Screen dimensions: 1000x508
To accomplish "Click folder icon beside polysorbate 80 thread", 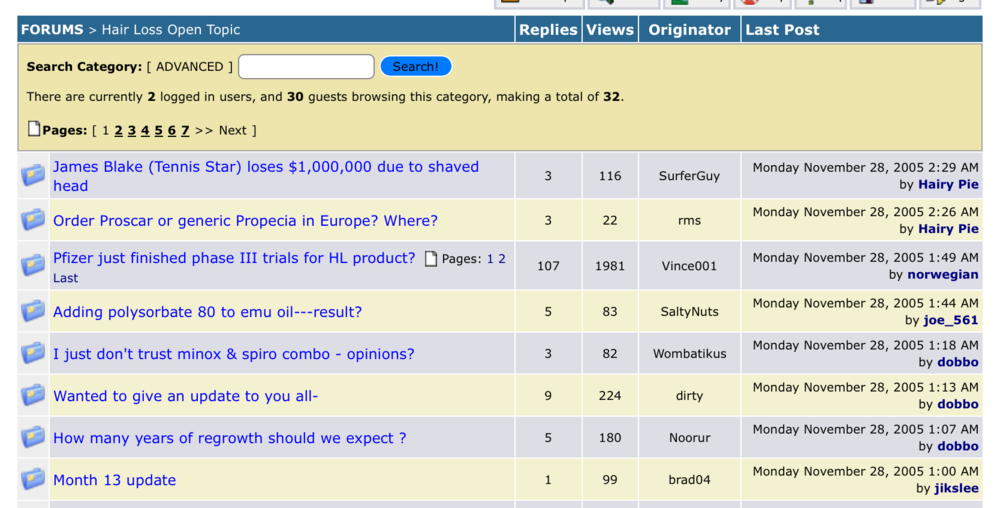I will point(33,312).
